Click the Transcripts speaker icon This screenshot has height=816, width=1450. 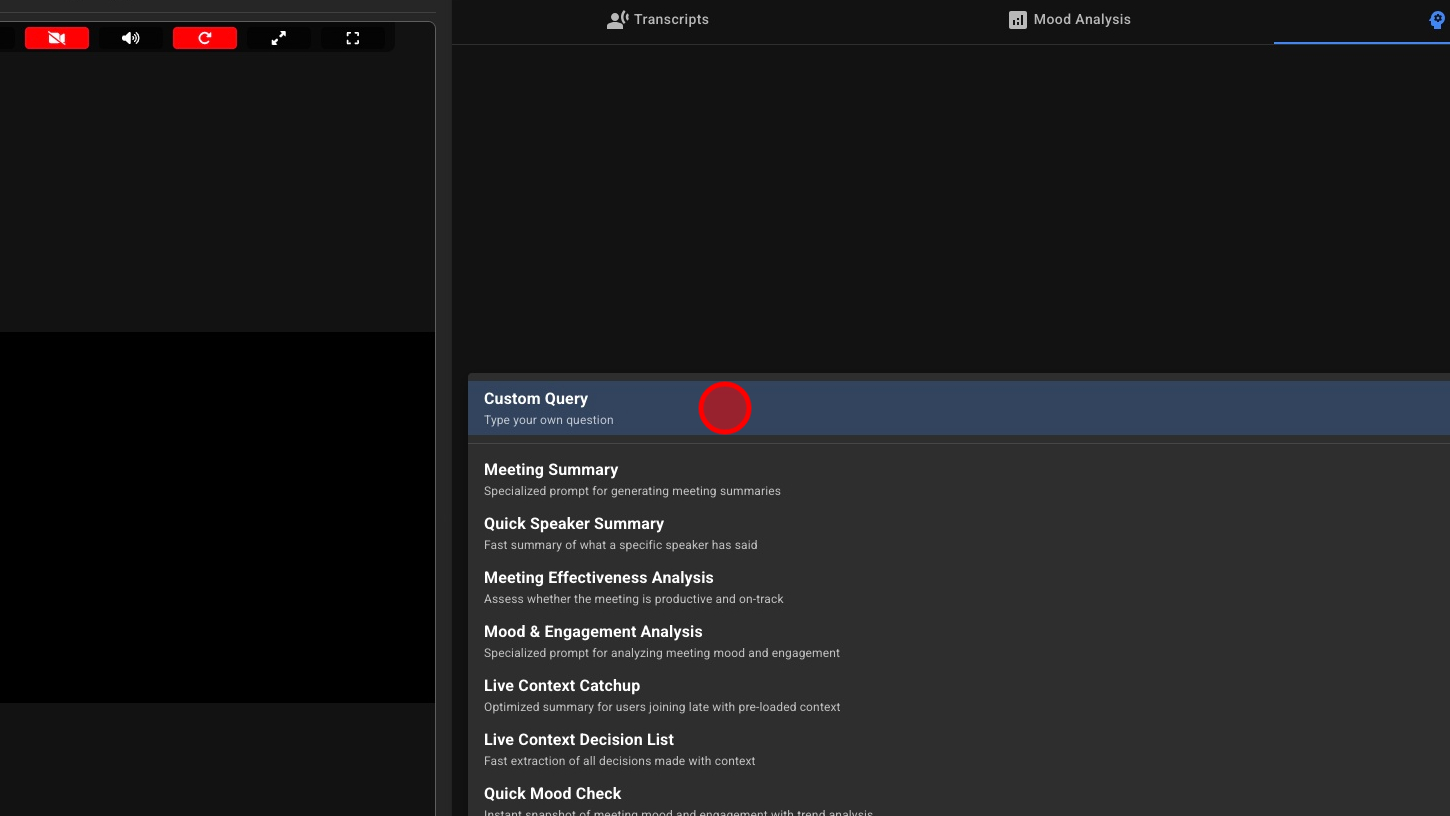[618, 20]
